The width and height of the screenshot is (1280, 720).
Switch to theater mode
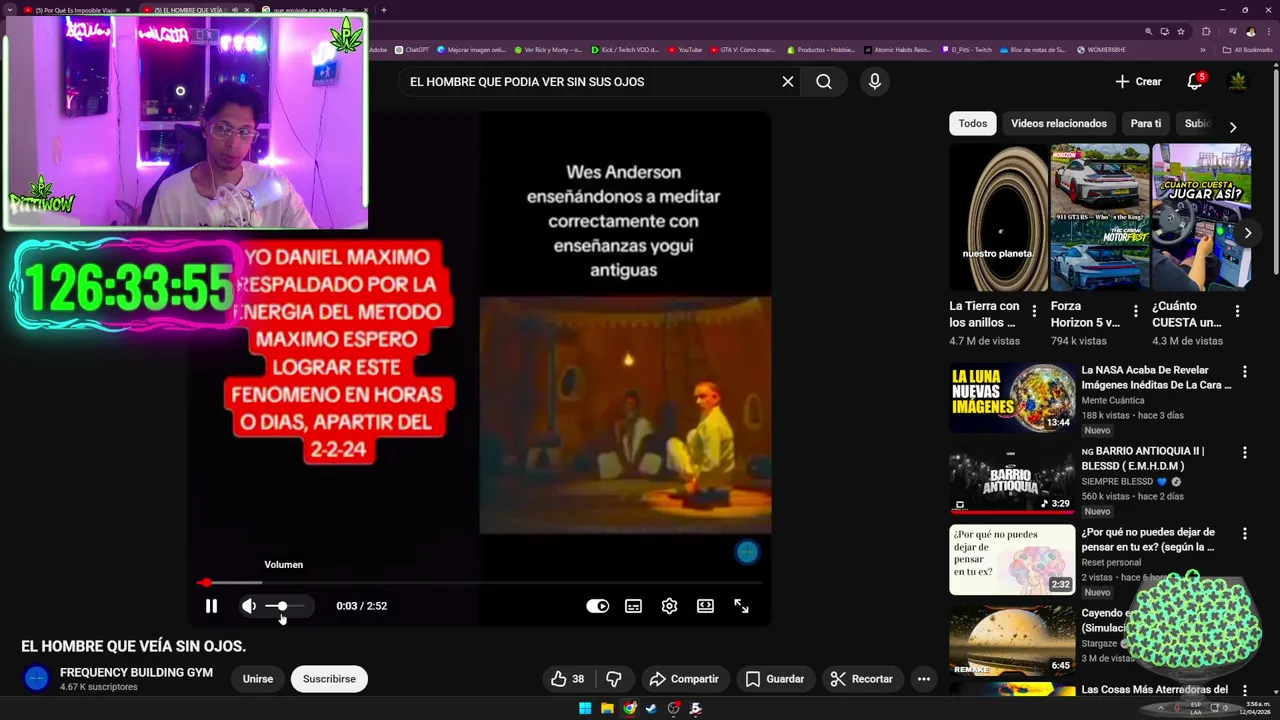coord(705,606)
